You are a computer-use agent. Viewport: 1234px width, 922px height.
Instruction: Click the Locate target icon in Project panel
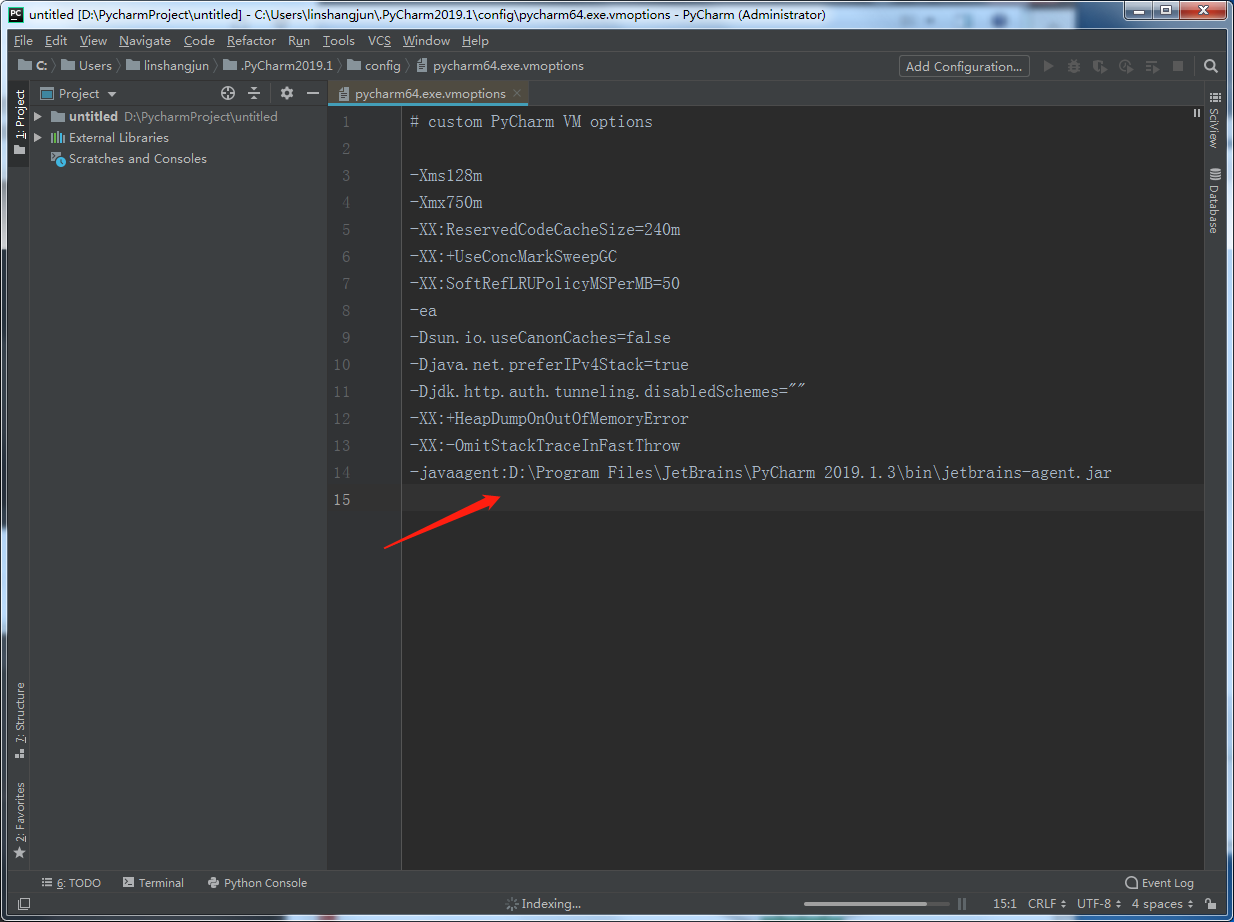pyautogui.click(x=228, y=93)
